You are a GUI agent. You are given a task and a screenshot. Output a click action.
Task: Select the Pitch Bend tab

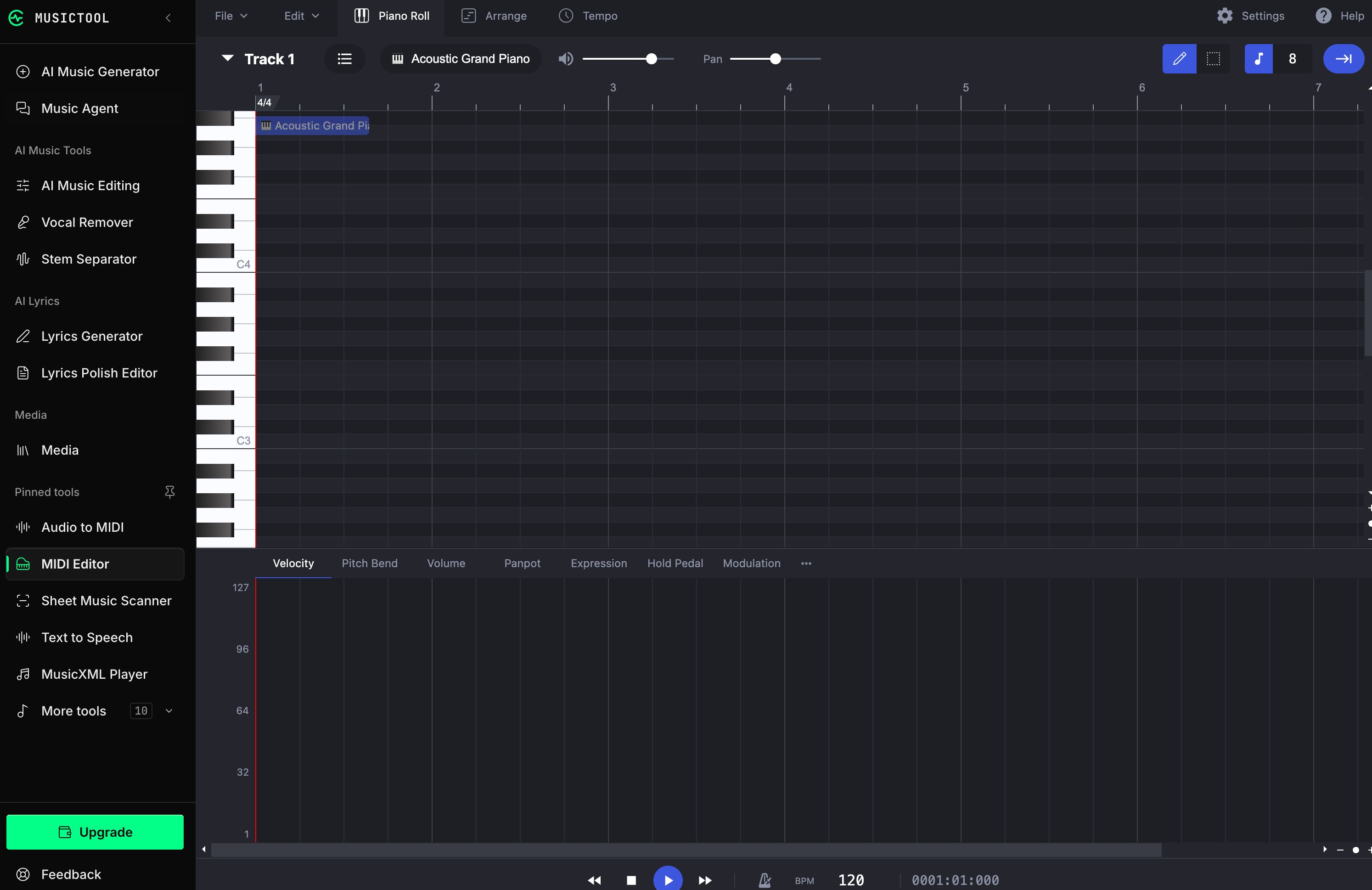pyautogui.click(x=370, y=563)
